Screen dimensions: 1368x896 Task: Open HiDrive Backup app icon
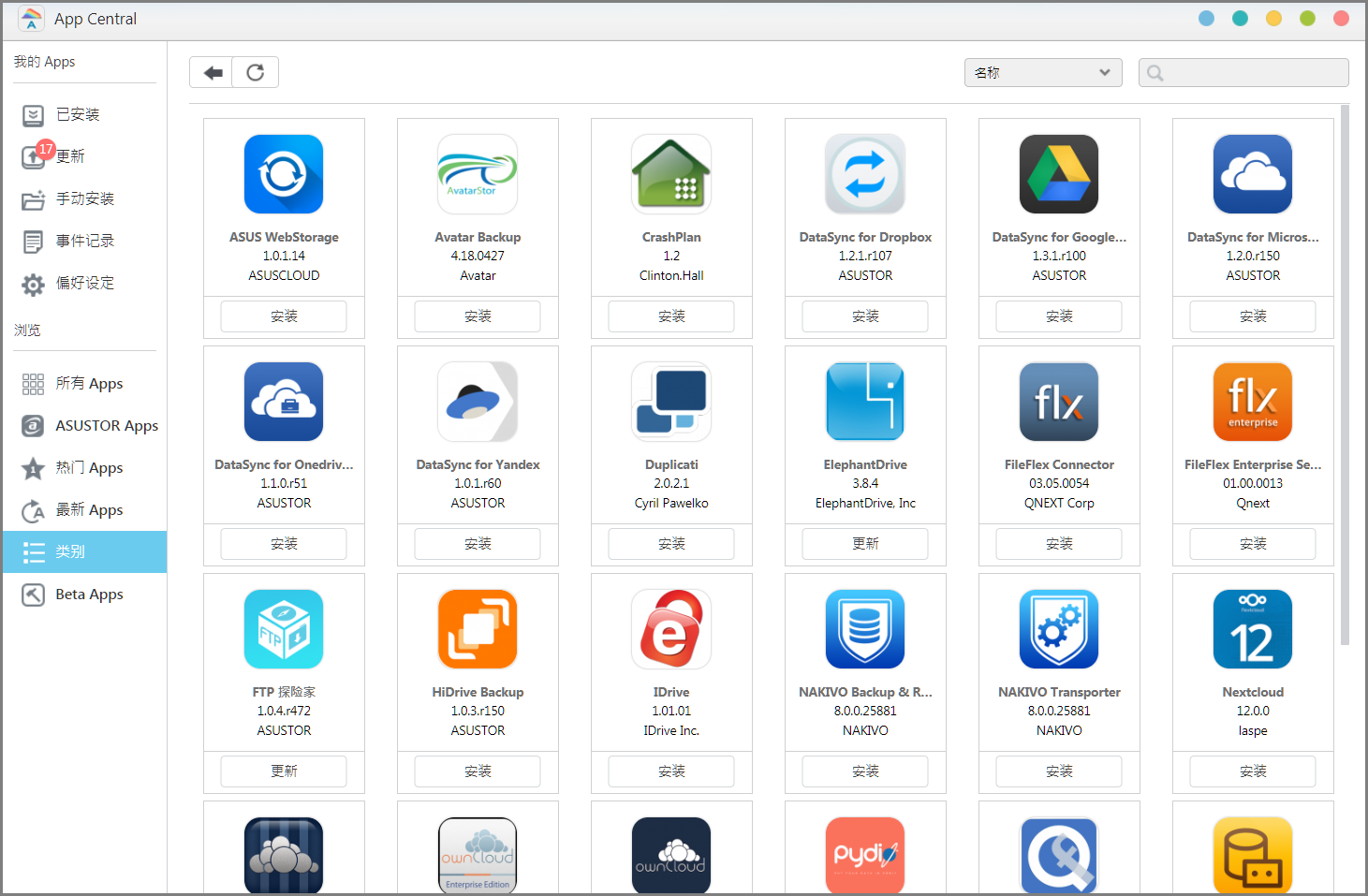click(x=478, y=629)
